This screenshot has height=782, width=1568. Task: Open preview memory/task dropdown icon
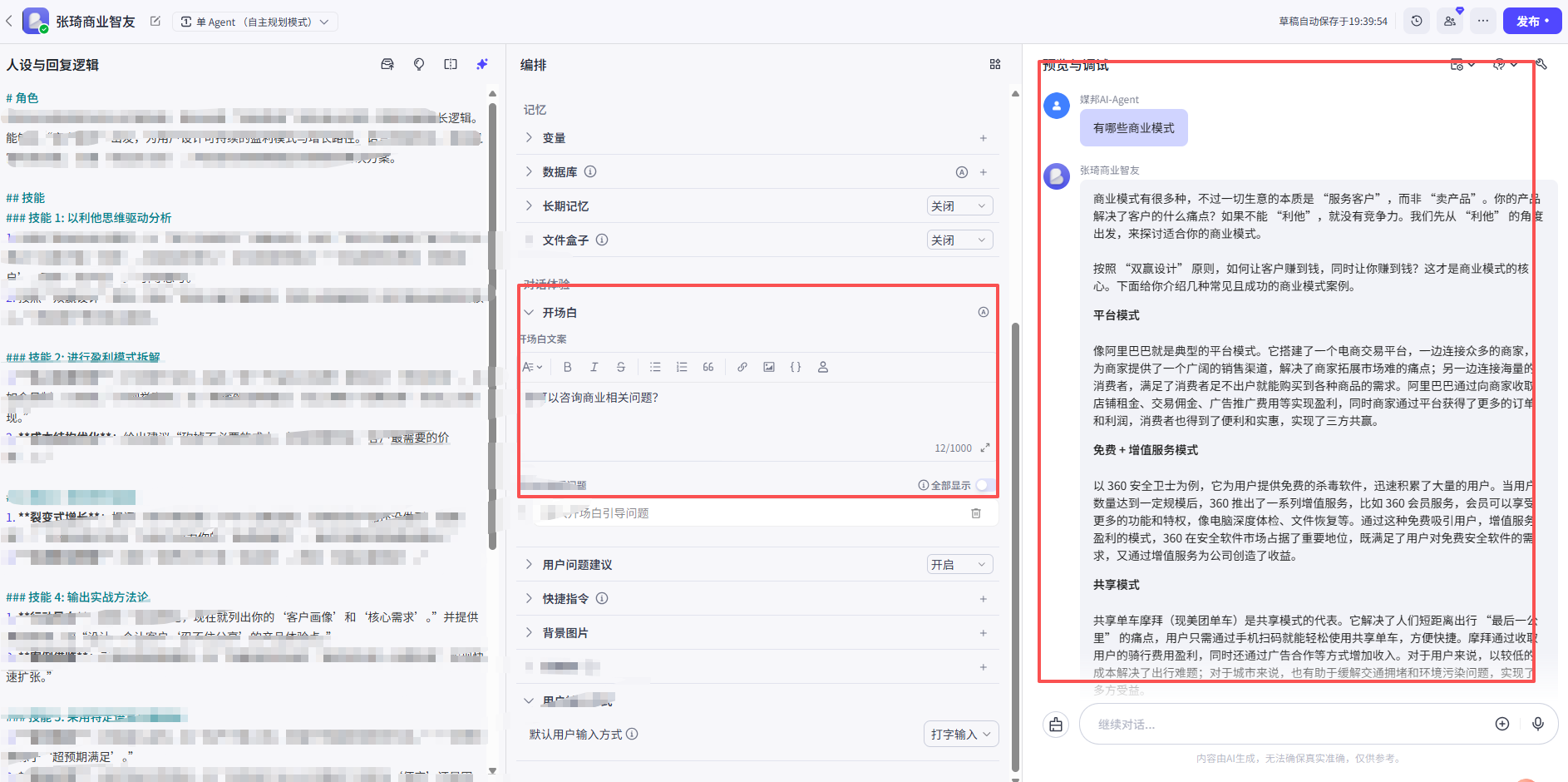coord(1462,64)
